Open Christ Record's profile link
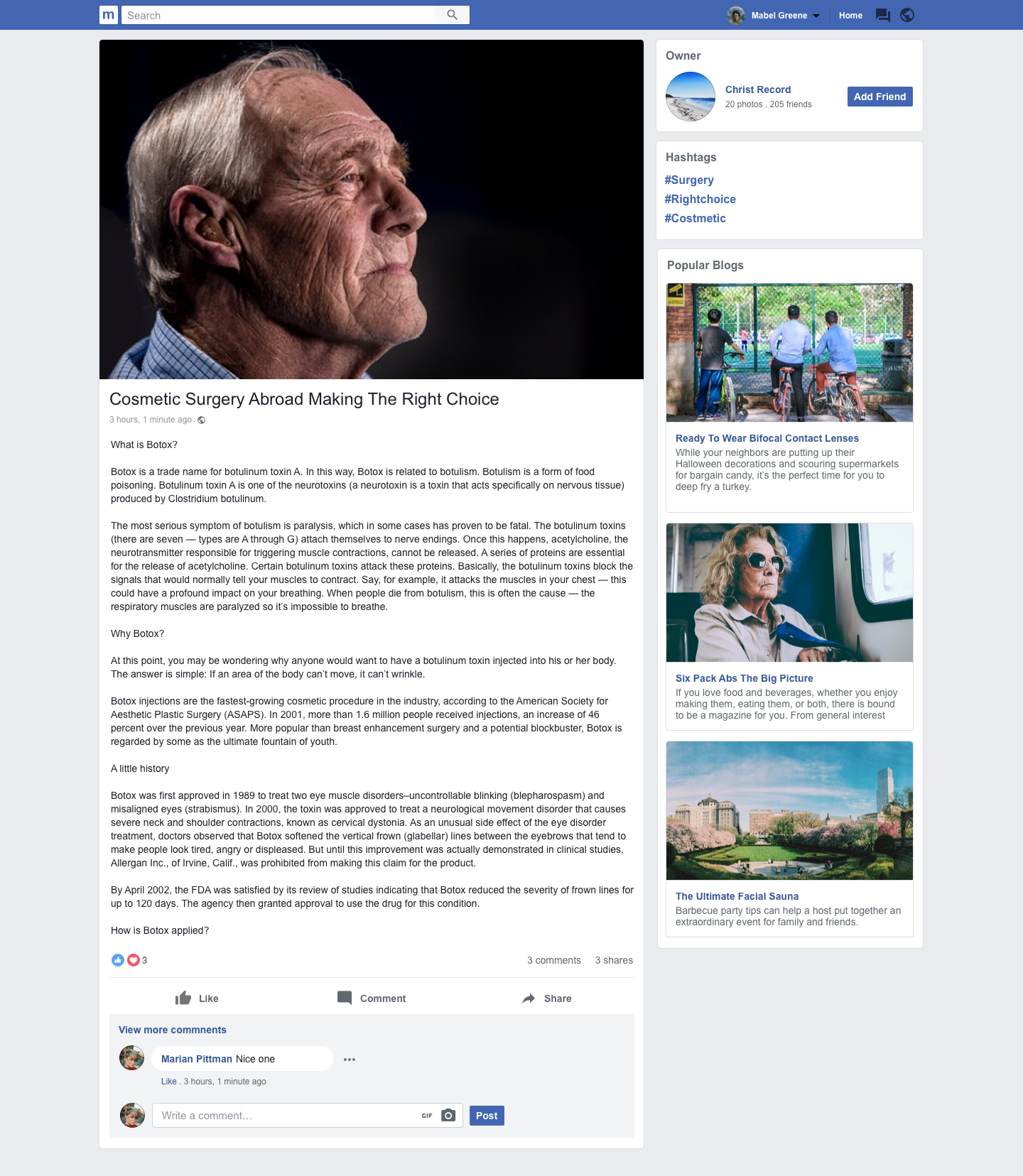 click(x=757, y=89)
